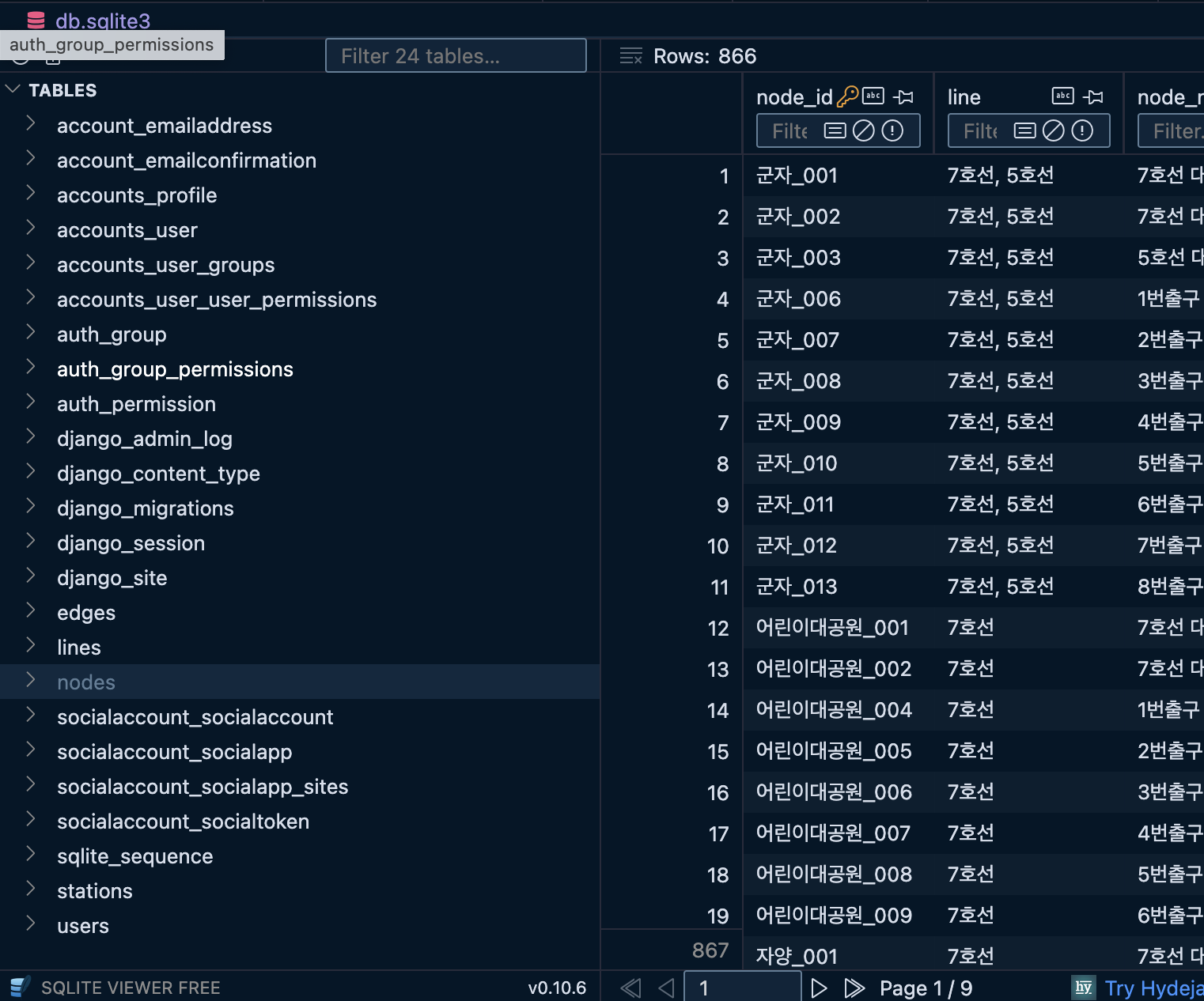Toggle text display mode on node_id column
1204x1001 pixels.
[x=873, y=96]
